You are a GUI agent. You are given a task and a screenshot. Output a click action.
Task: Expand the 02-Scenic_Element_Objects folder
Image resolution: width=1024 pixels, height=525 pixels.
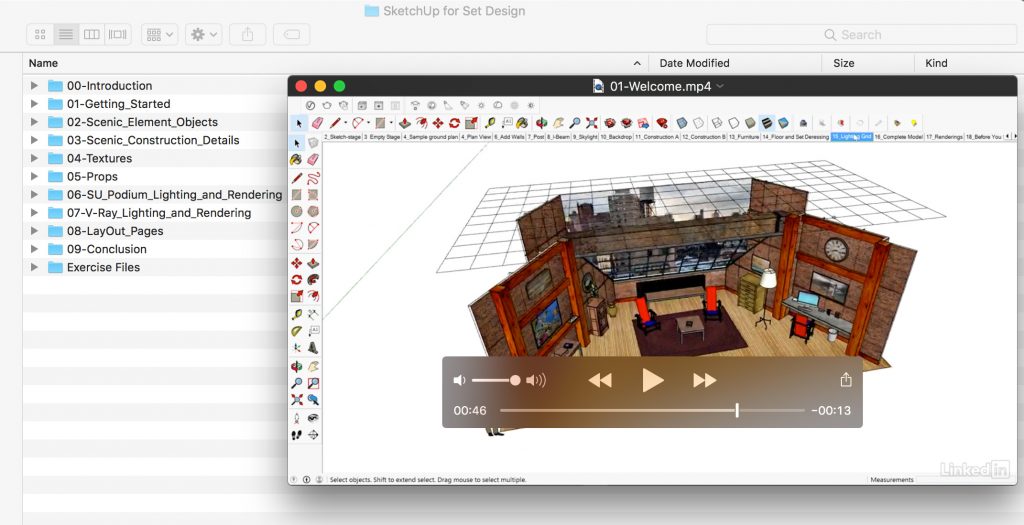pyautogui.click(x=34, y=122)
